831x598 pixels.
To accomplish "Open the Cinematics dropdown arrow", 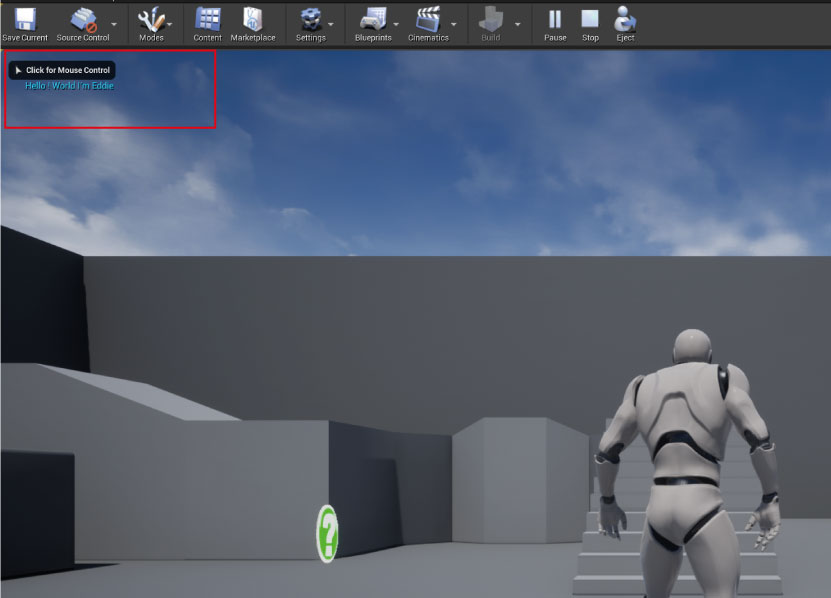I will tap(453, 23).
